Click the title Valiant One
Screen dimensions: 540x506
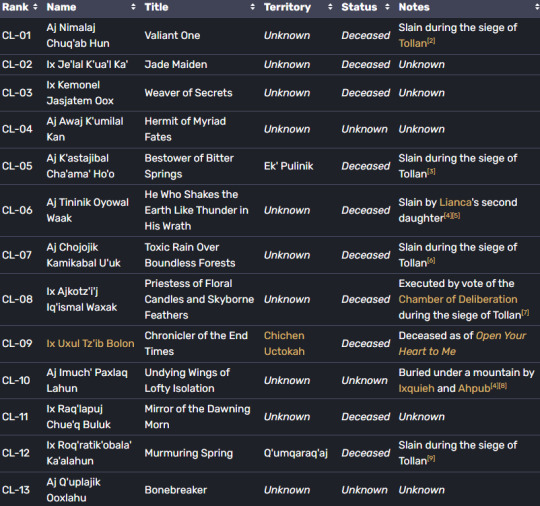point(172,35)
